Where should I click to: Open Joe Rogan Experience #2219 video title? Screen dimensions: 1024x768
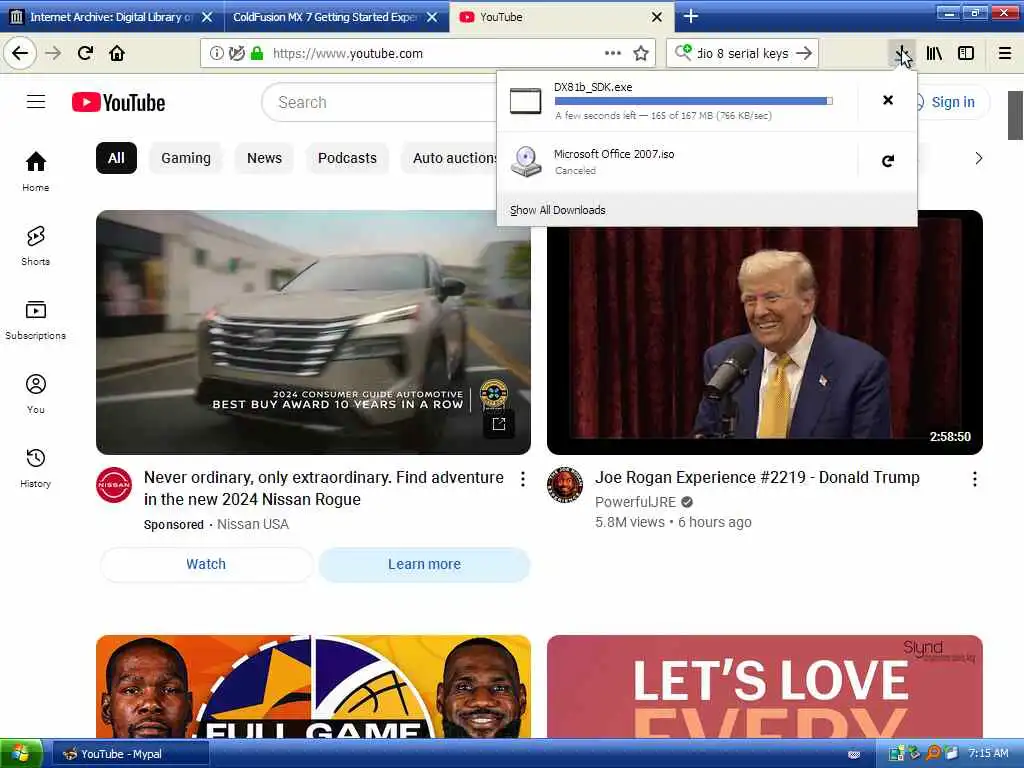click(757, 477)
